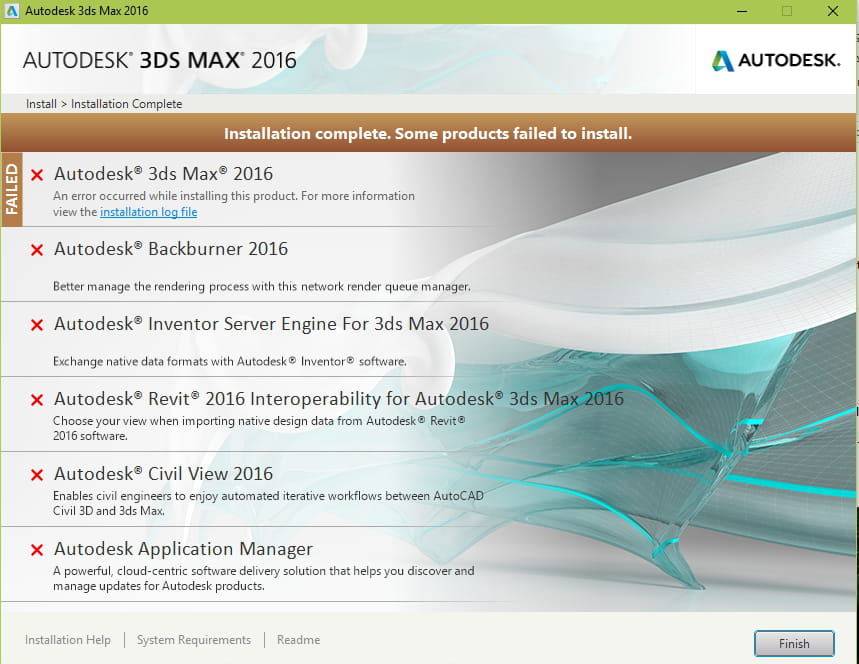859x664 pixels.
Task: Click the Finish button
Action: [x=794, y=643]
